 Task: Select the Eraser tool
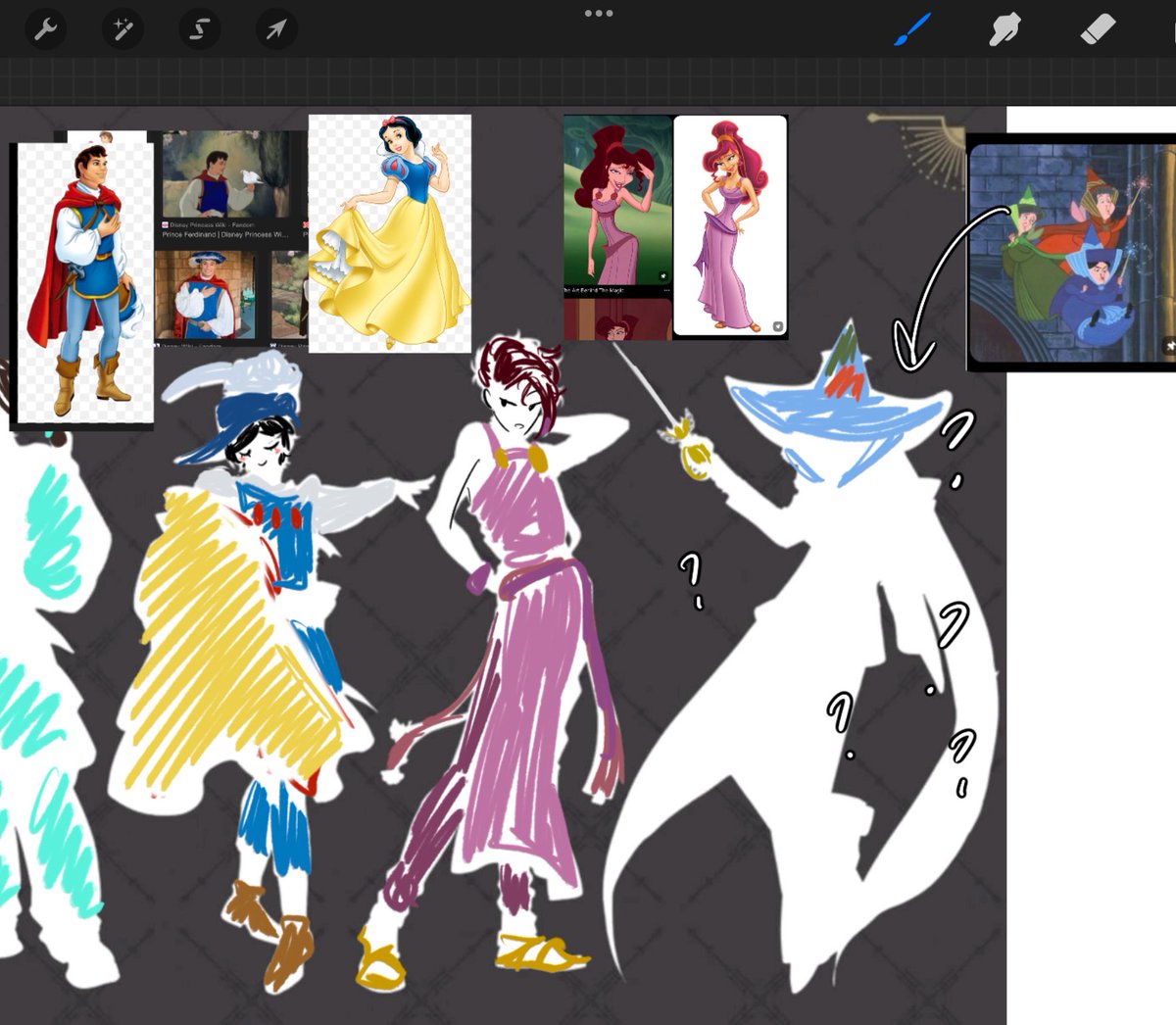tap(1098, 29)
